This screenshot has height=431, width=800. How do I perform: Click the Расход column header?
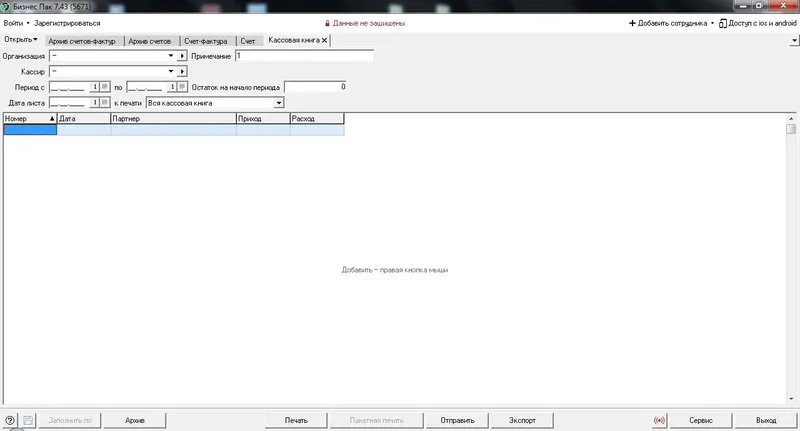(x=317, y=118)
